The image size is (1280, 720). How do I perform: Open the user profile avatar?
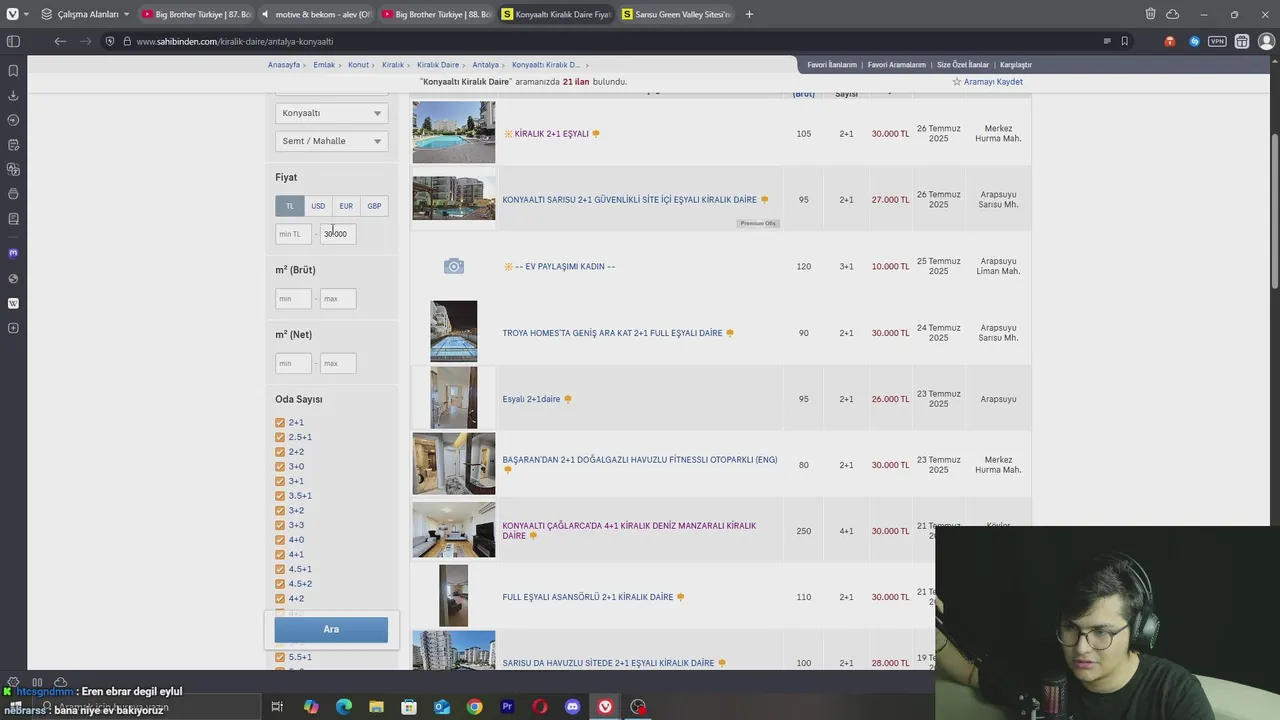point(1266,41)
